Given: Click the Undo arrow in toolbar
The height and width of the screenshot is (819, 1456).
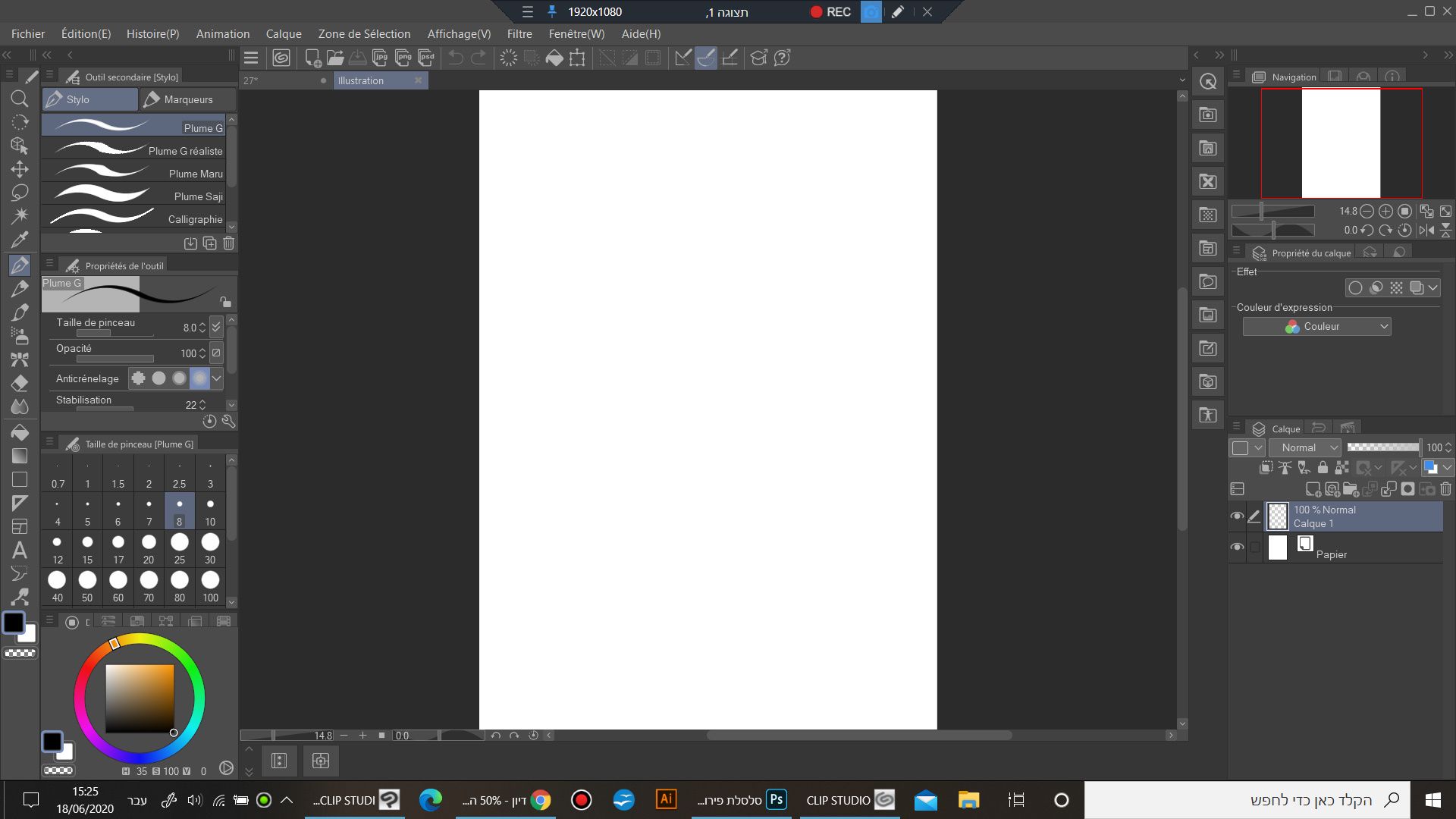Looking at the screenshot, I should 456,58.
